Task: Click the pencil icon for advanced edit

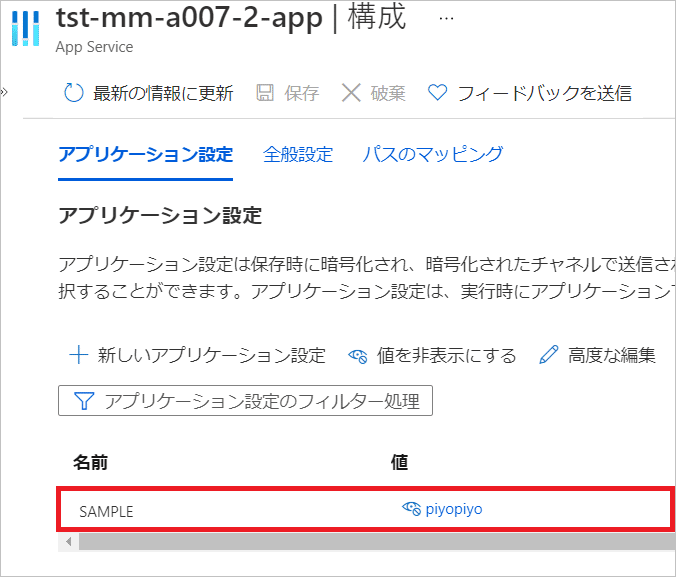Action: pyautogui.click(x=549, y=355)
